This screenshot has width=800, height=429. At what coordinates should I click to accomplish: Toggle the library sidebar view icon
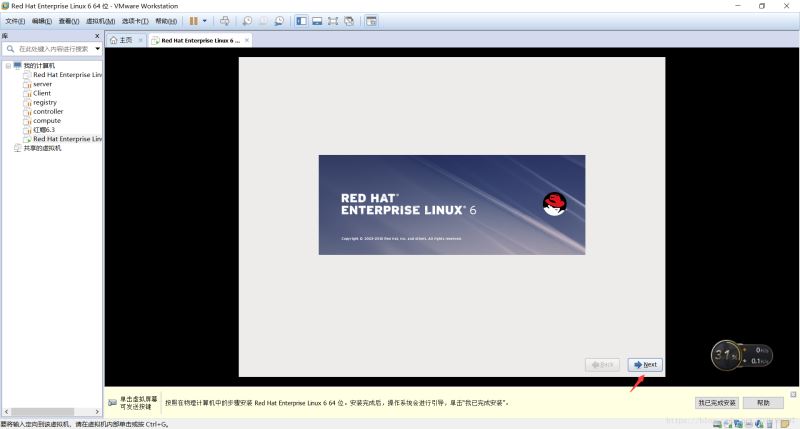click(301, 21)
